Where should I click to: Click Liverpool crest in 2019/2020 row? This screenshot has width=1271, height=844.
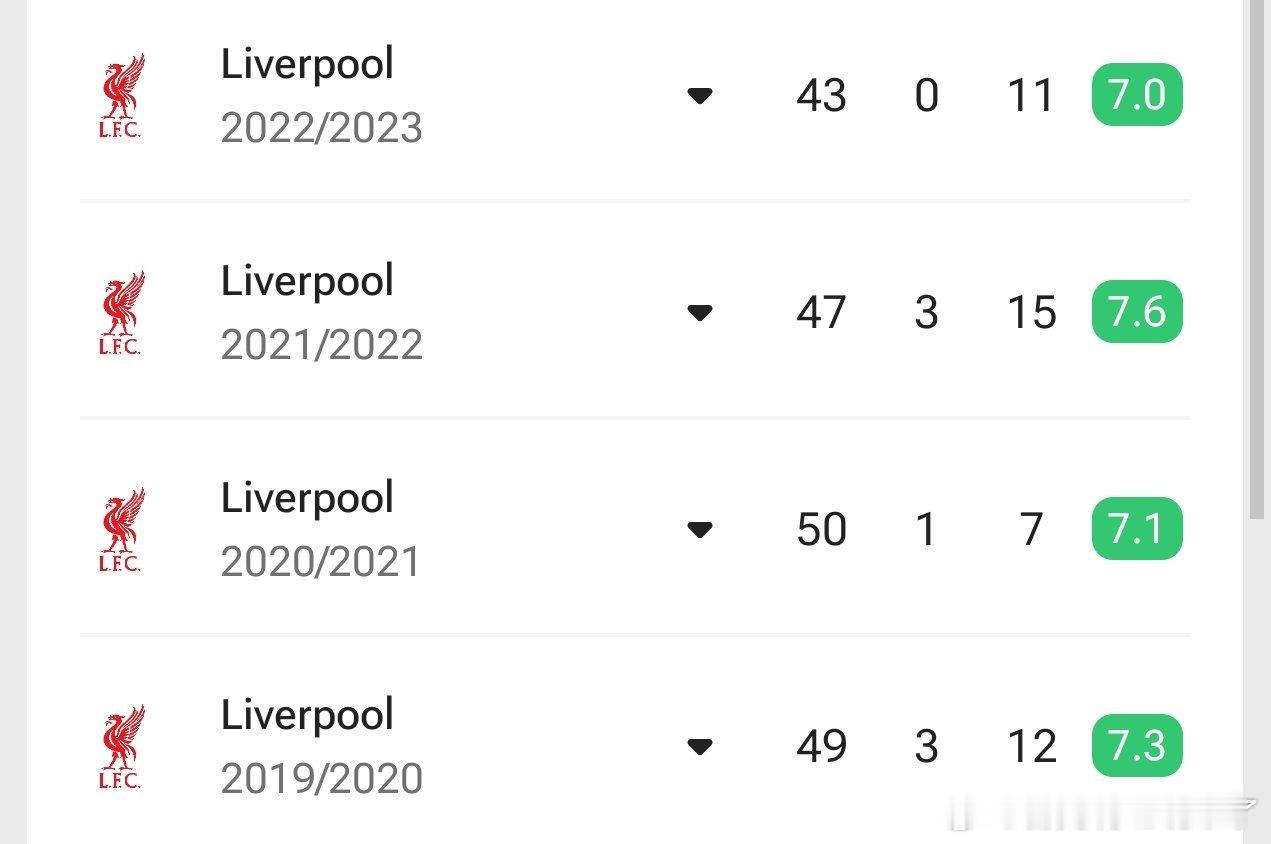[x=121, y=747]
